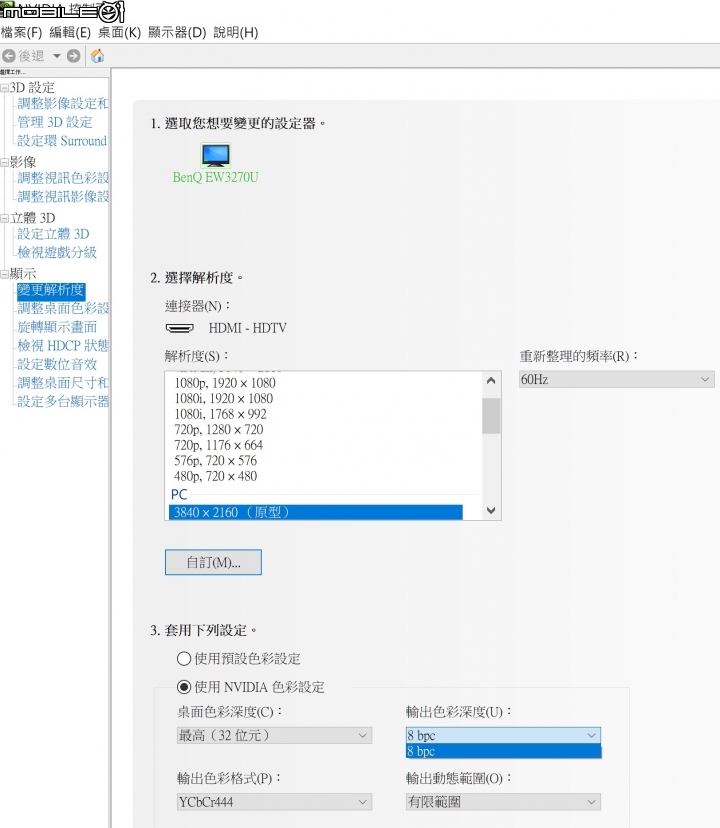Open 輸出動態範圍 有限範圍 dropdown
Screen dimensions: 720x828
[x=503, y=802]
